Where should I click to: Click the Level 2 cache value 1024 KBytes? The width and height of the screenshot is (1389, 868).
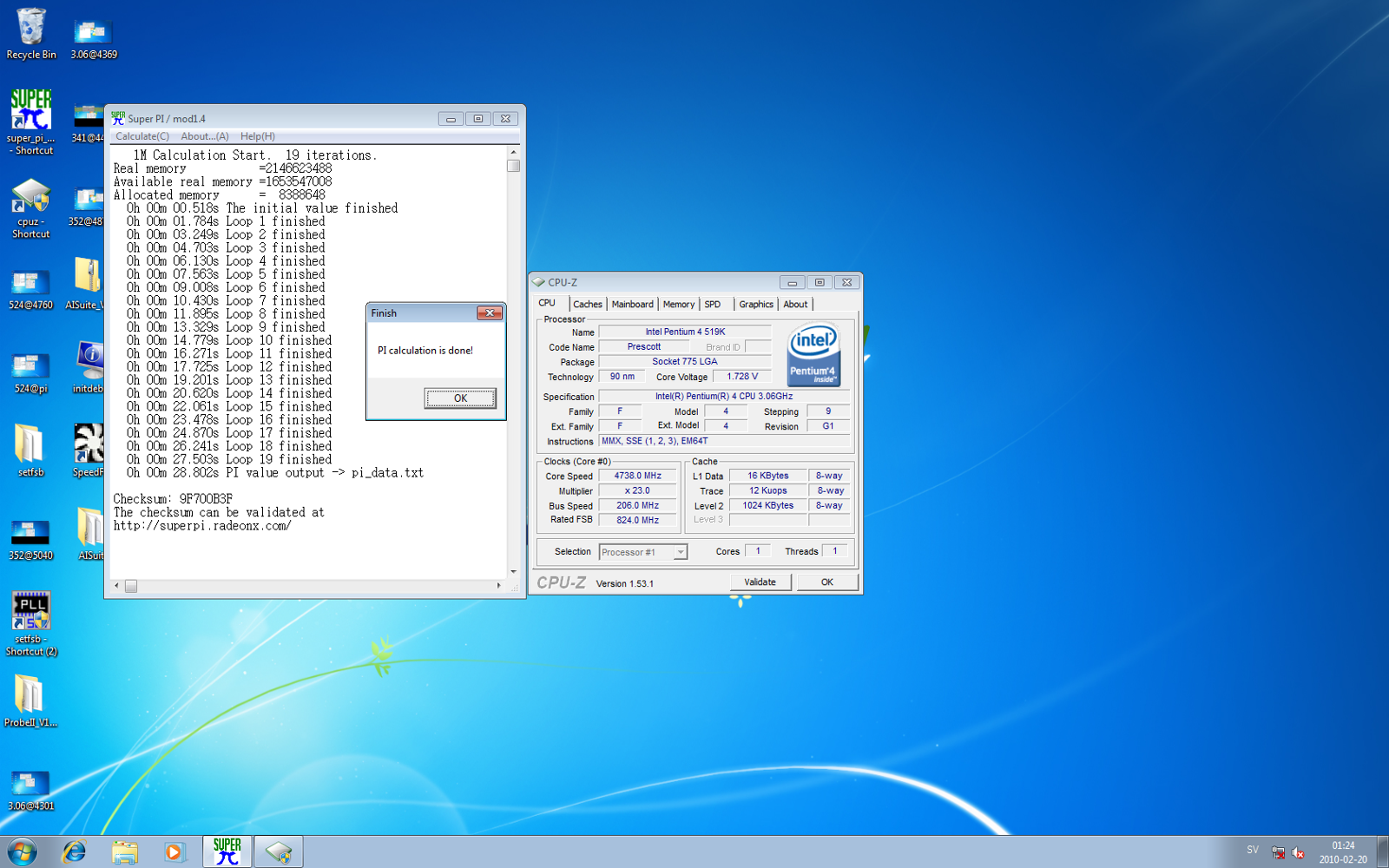[x=768, y=505]
